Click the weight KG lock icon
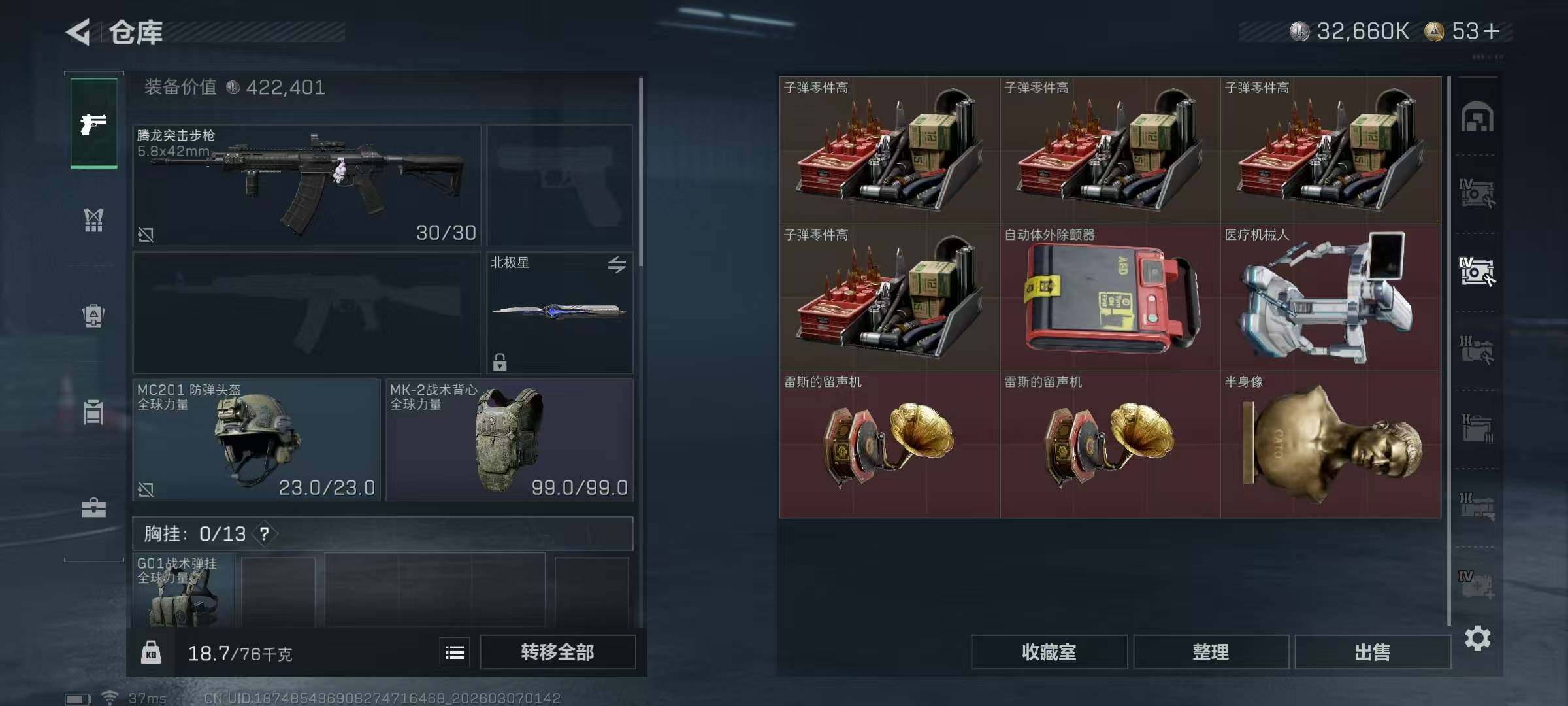 point(151,652)
